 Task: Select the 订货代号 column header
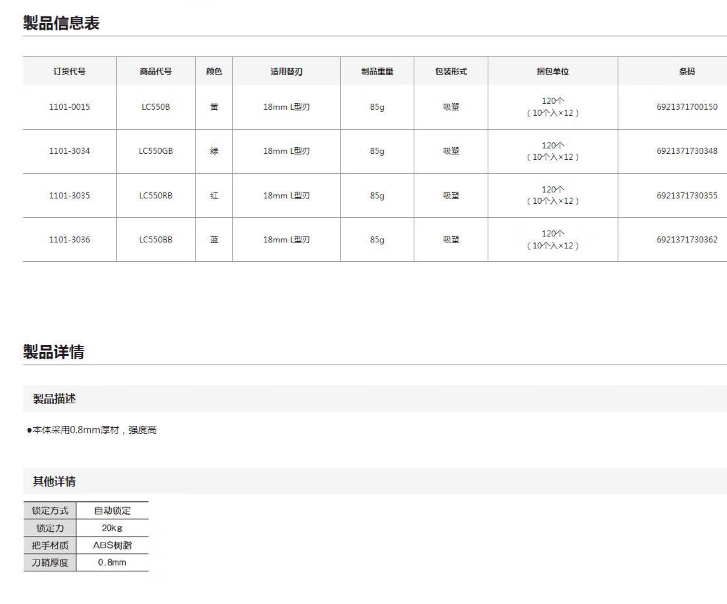coord(69,72)
